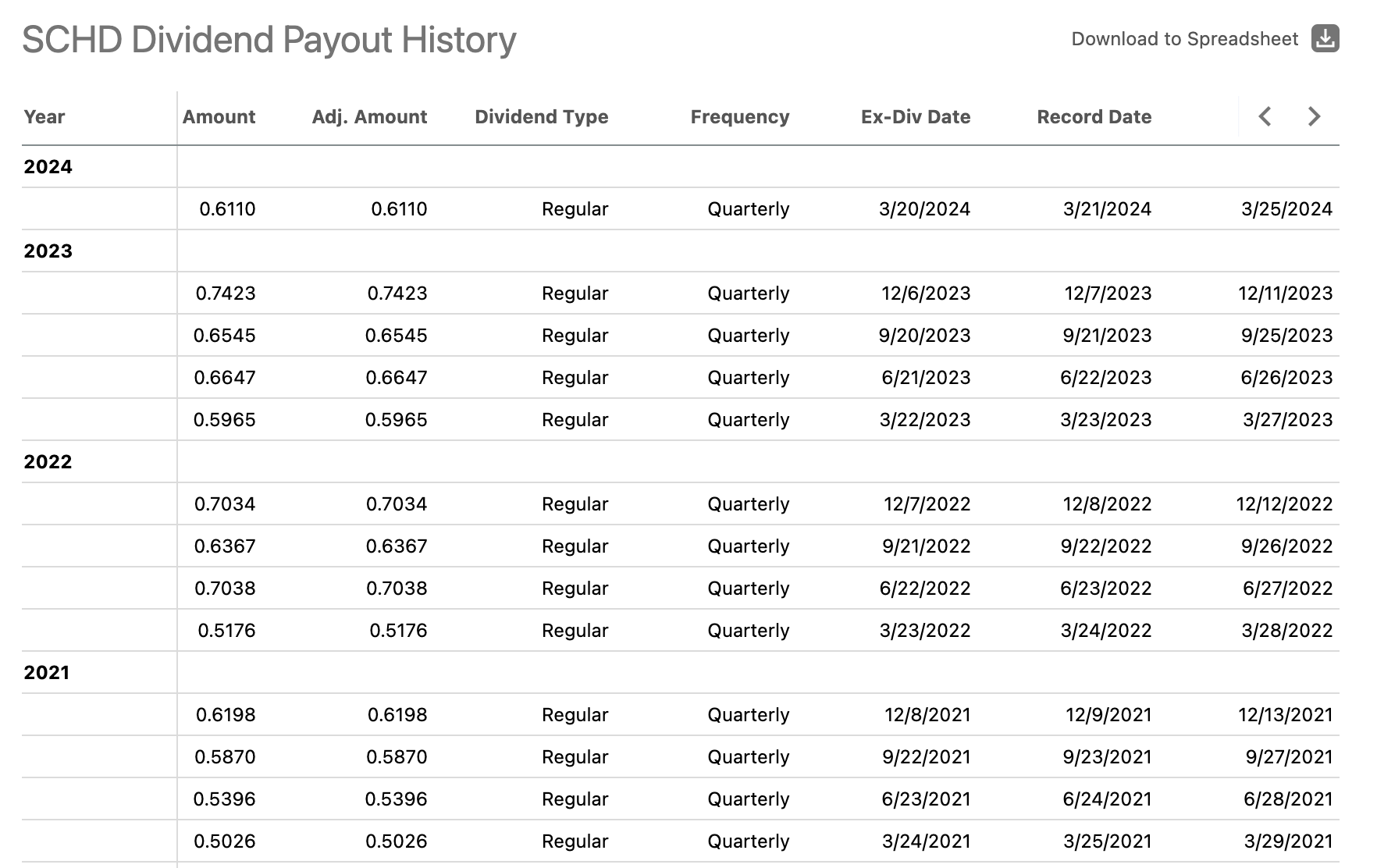Image resolution: width=1377 pixels, height=868 pixels.
Task: Click the record date 12/7/2023
Action: (1108, 293)
